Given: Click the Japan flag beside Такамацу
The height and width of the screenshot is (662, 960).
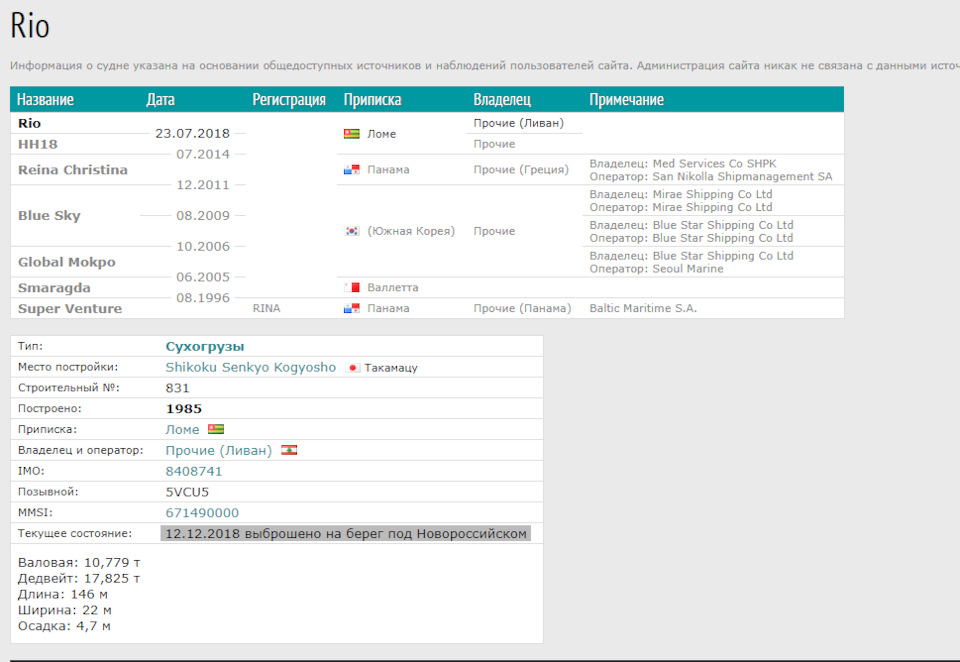Looking at the screenshot, I should (353, 368).
